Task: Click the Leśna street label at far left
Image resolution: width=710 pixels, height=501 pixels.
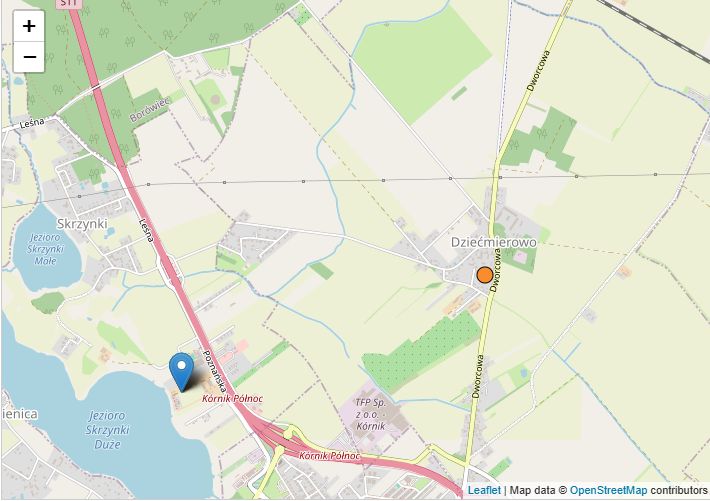Action: point(32,123)
